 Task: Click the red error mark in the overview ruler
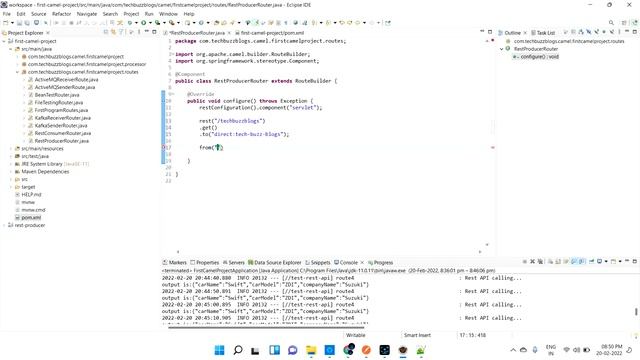click(493, 147)
